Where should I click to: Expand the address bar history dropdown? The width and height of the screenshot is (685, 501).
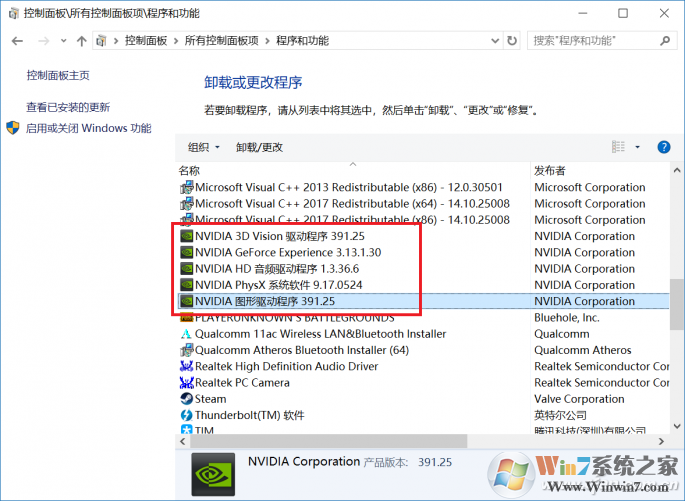click(x=492, y=41)
